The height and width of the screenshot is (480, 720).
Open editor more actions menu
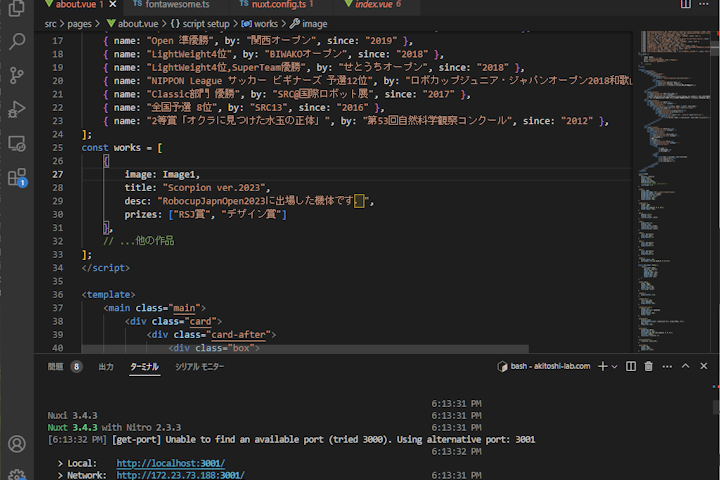coord(704,4)
